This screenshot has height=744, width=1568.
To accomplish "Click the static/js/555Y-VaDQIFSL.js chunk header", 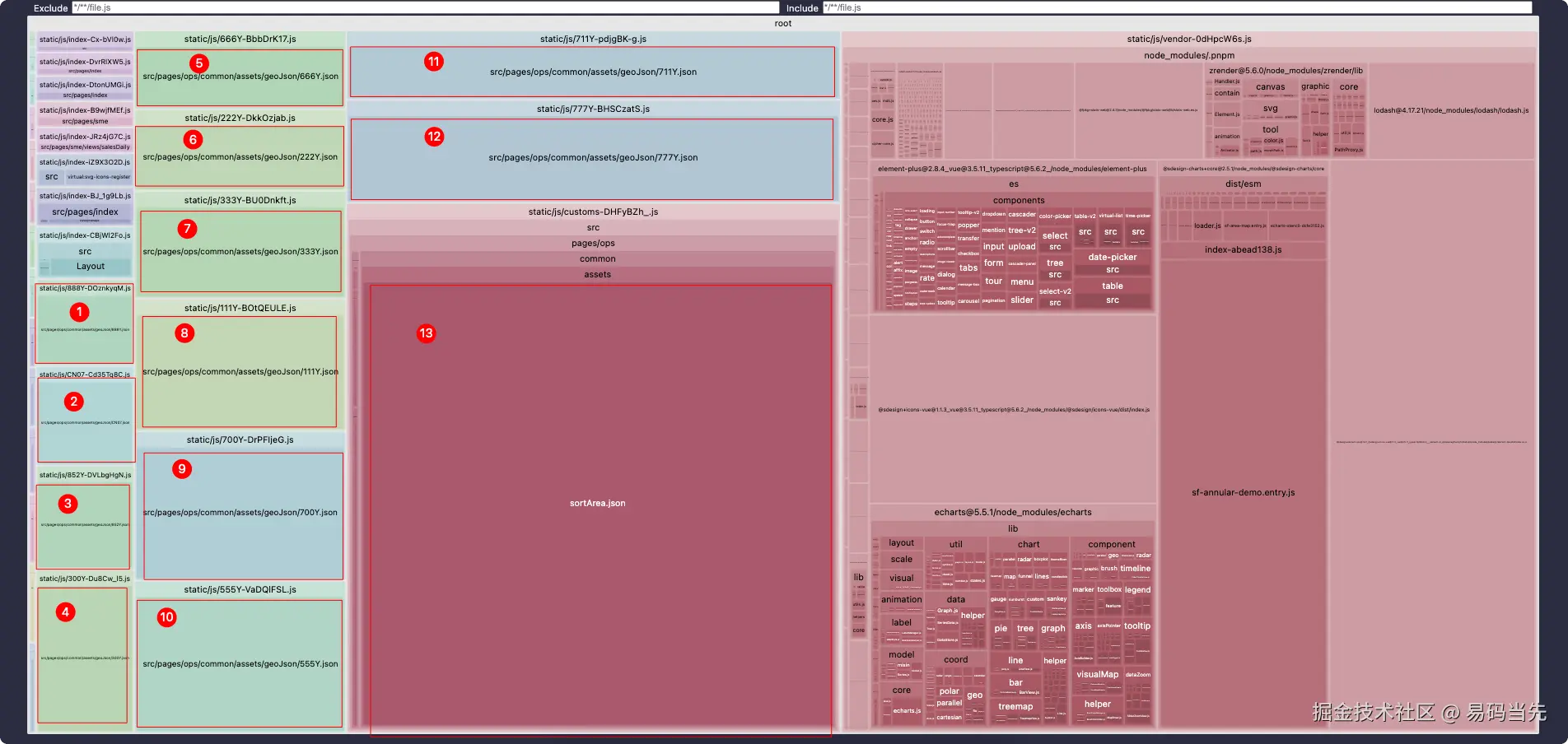I will pos(240,589).
